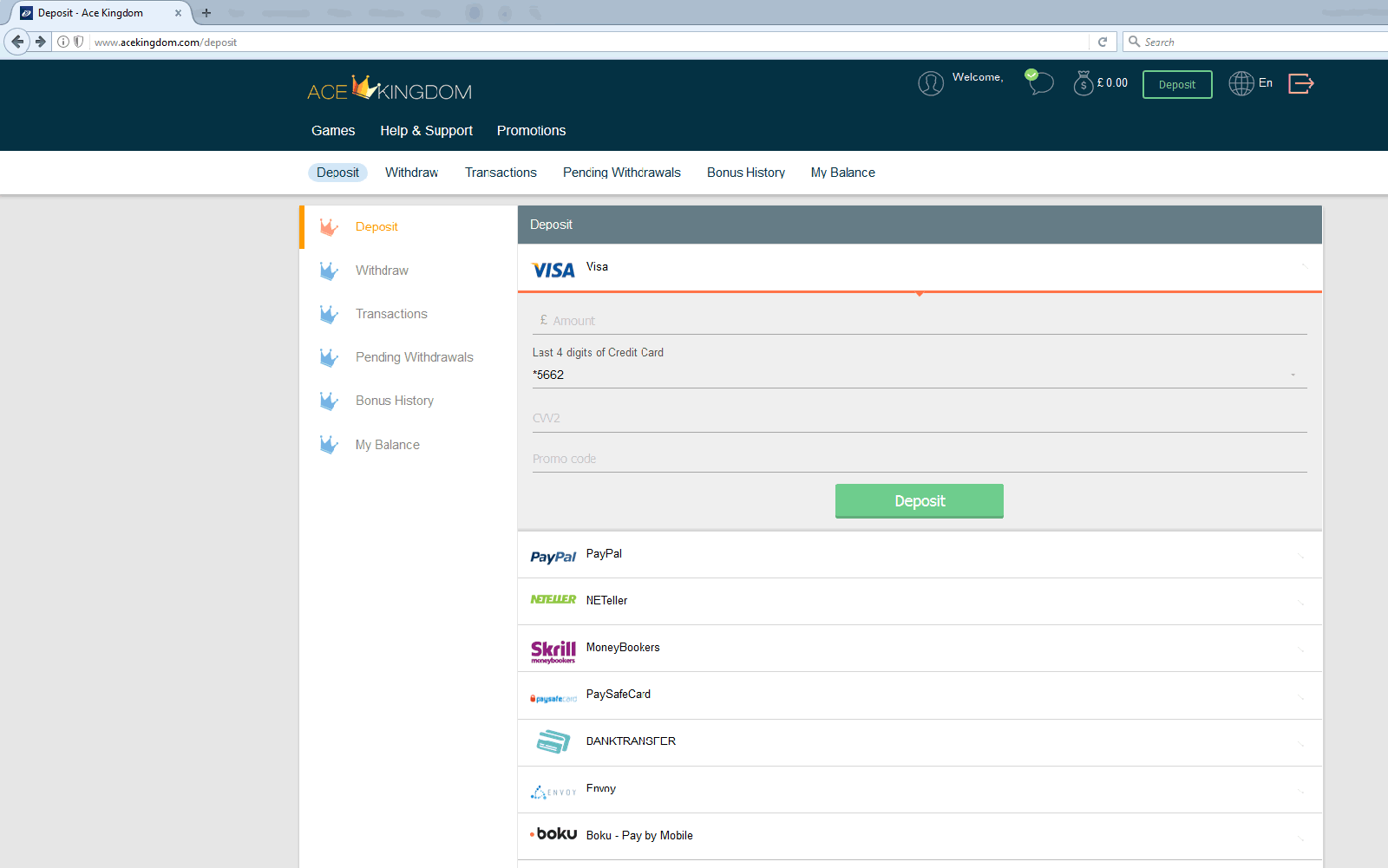Image resolution: width=1388 pixels, height=868 pixels.
Task: Reload the page with refresh icon
Action: pyautogui.click(x=1103, y=42)
